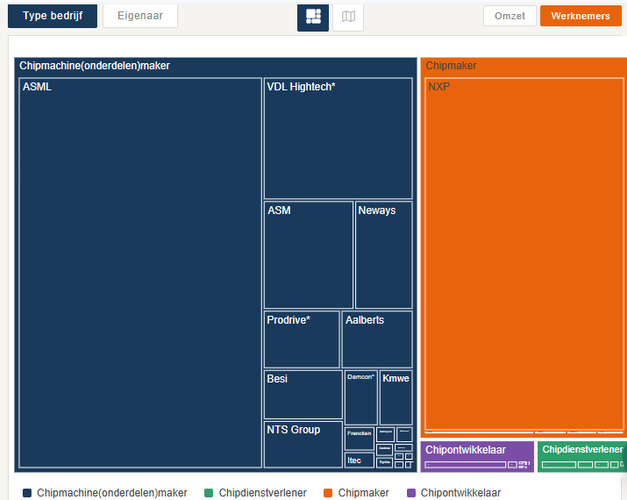
Task: Select the Frencken block
Action: [359, 438]
